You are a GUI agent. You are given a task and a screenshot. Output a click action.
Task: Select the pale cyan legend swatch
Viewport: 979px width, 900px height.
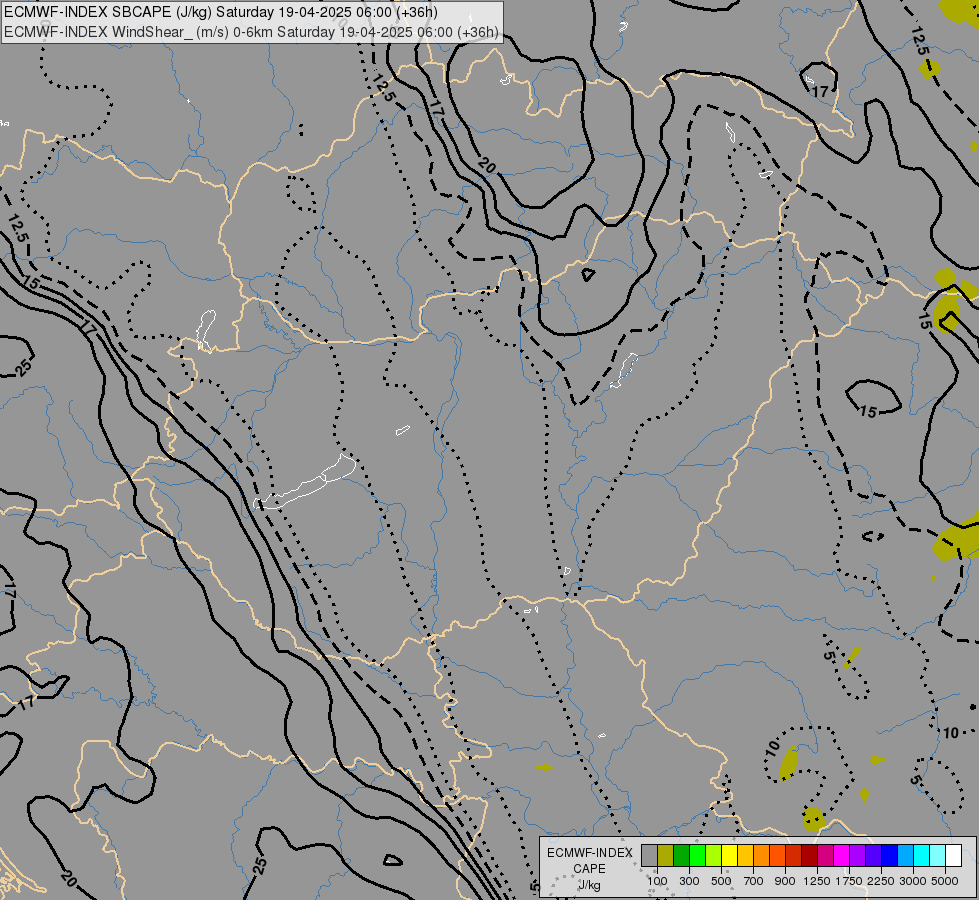(938, 855)
